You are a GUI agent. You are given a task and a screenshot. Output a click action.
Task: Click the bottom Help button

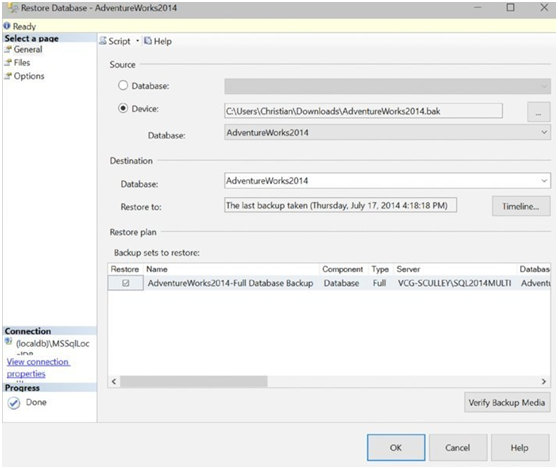tap(520, 448)
